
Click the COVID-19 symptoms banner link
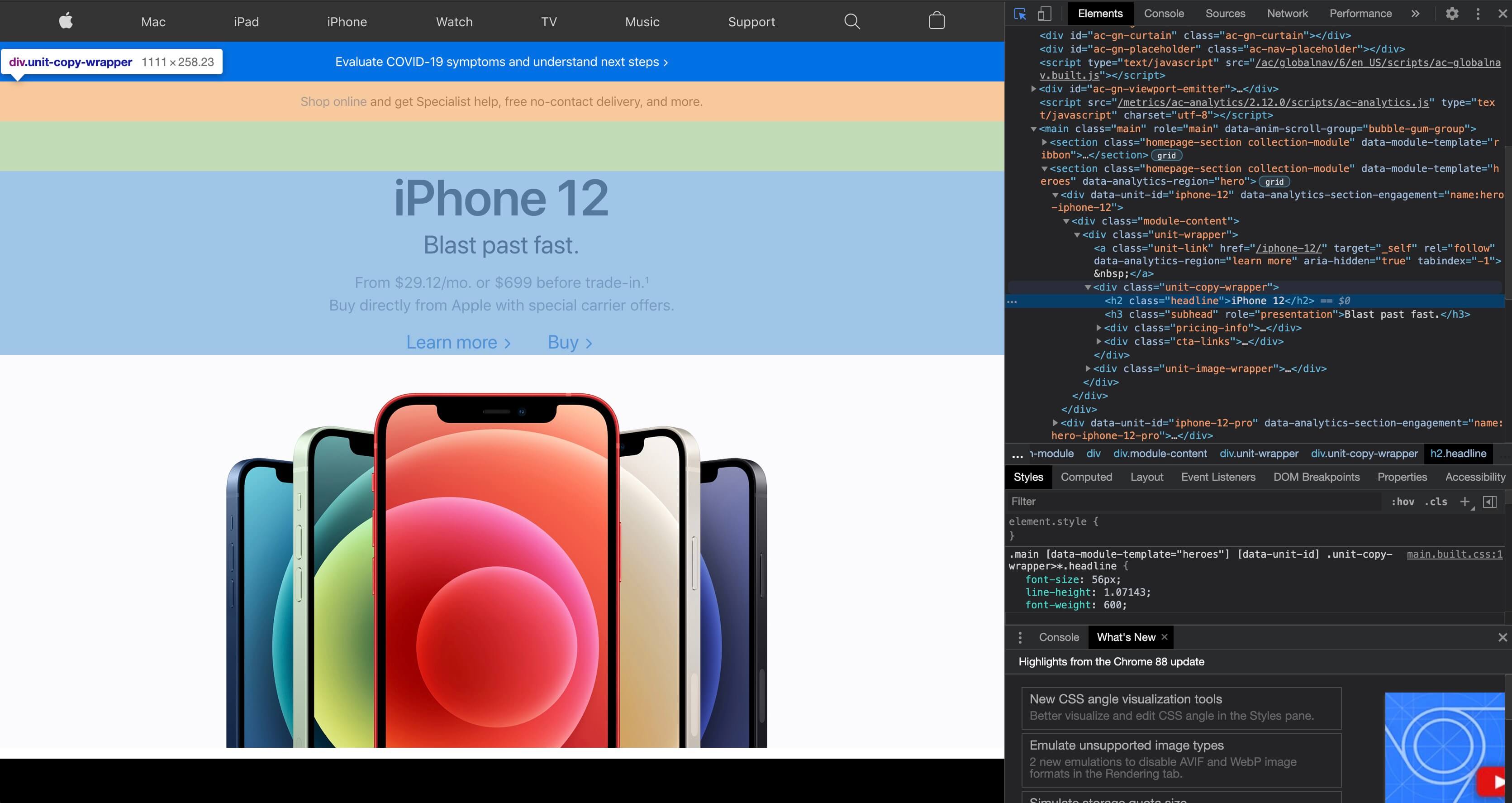pyautogui.click(x=501, y=62)
